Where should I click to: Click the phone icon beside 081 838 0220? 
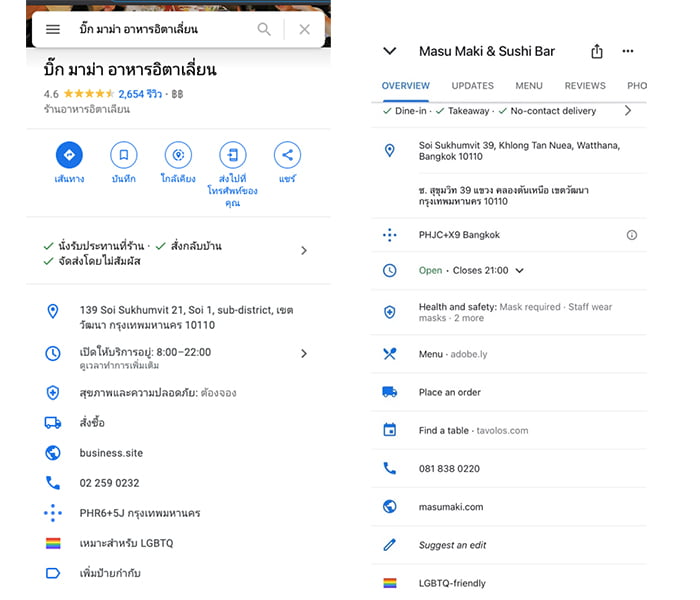[390, 468]
